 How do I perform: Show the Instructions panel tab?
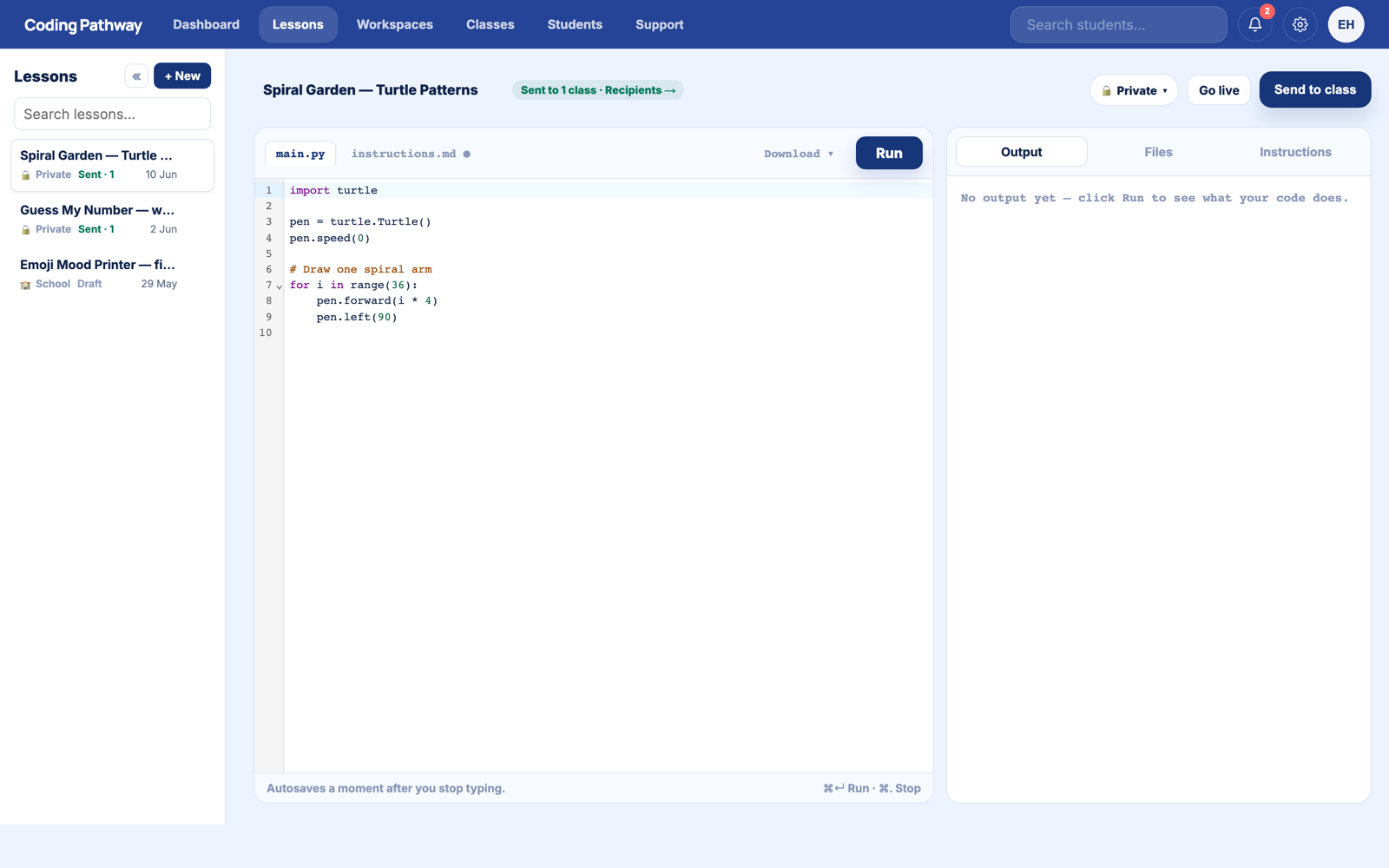pyautogui.click(x=1295, y=152)
